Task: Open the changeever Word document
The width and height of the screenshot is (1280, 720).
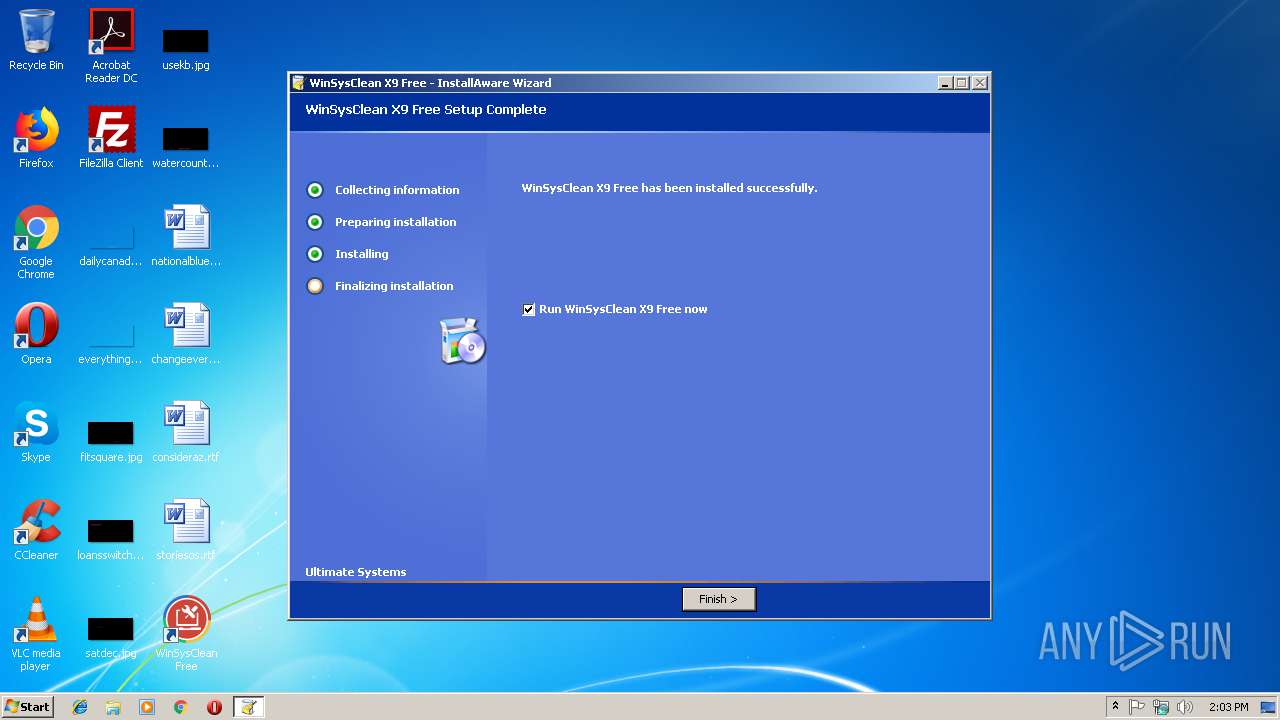Action: (x=186, y=334)
